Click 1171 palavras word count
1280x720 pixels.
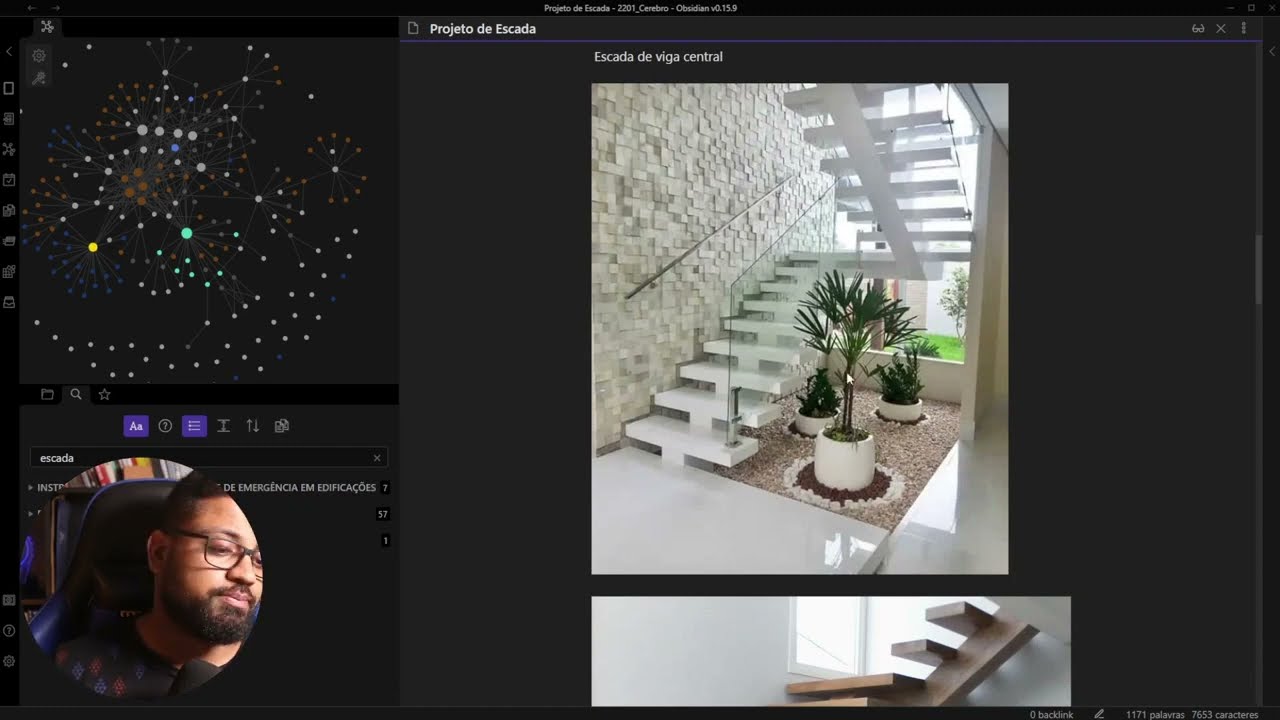1155,714
